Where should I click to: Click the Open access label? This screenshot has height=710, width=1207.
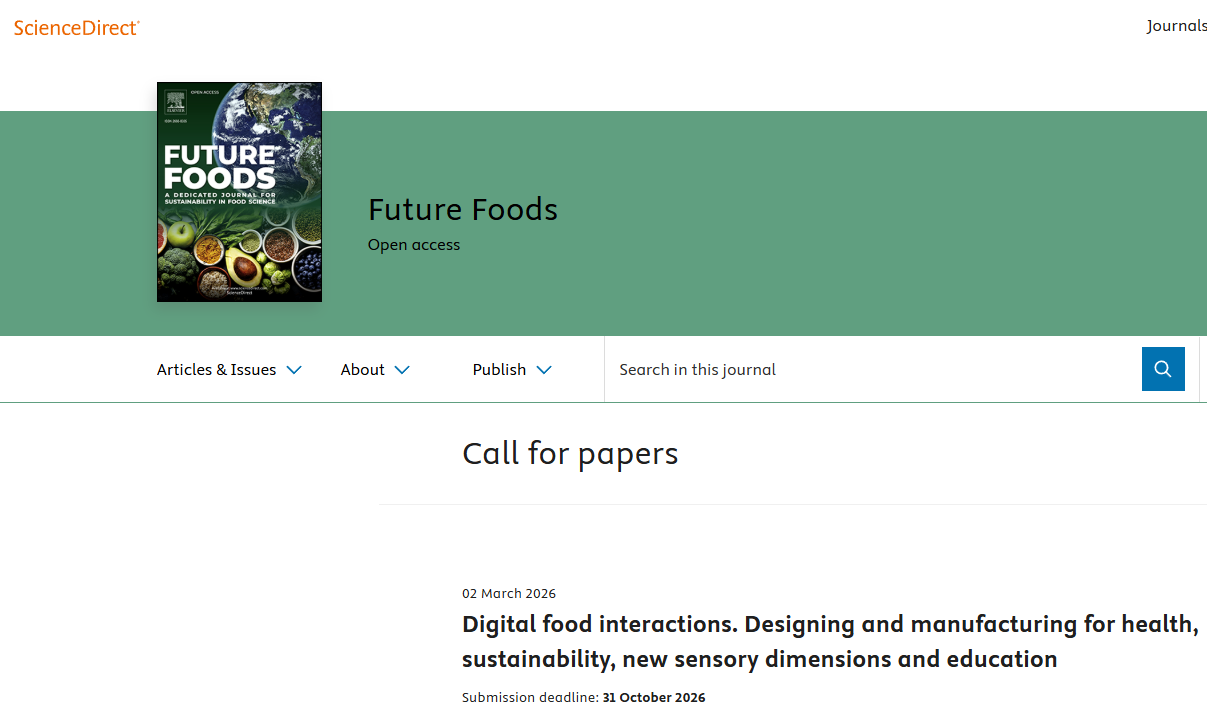[413, 244]
